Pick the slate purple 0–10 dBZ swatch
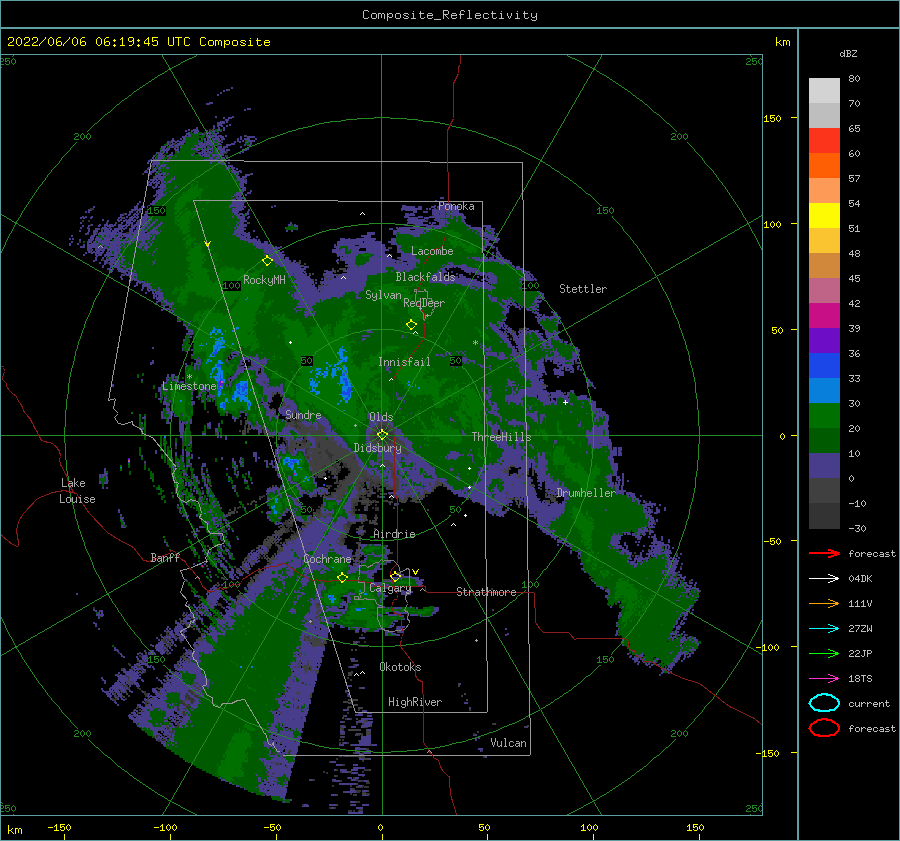 click(824, 466)
